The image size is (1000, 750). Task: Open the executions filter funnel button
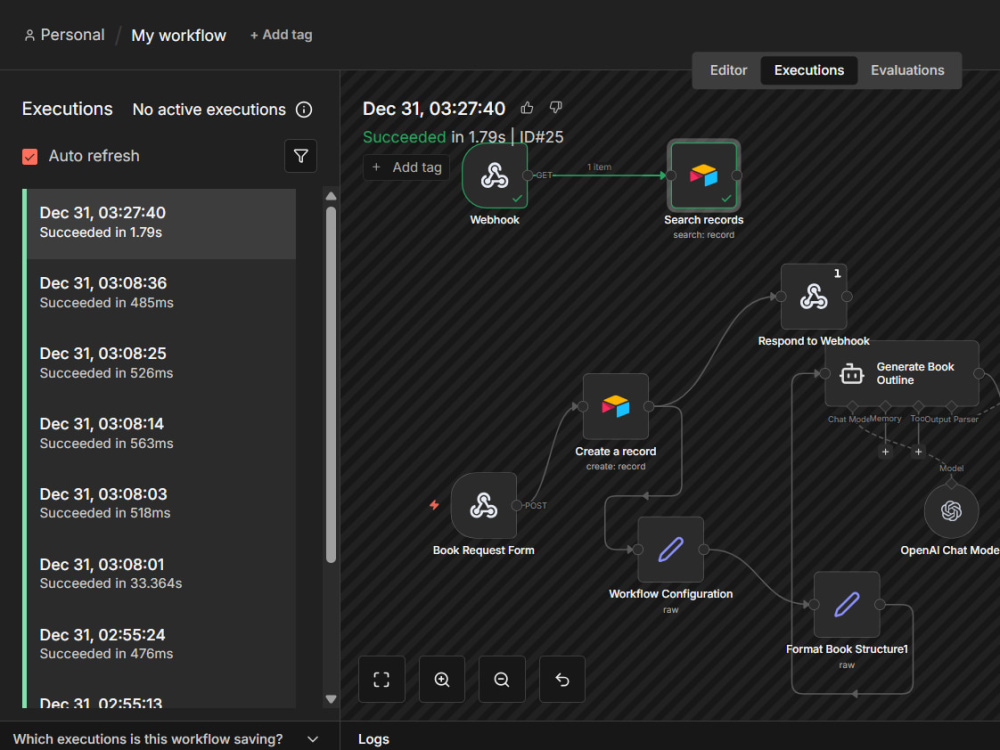pyautogui.click(x=300, y=156)
